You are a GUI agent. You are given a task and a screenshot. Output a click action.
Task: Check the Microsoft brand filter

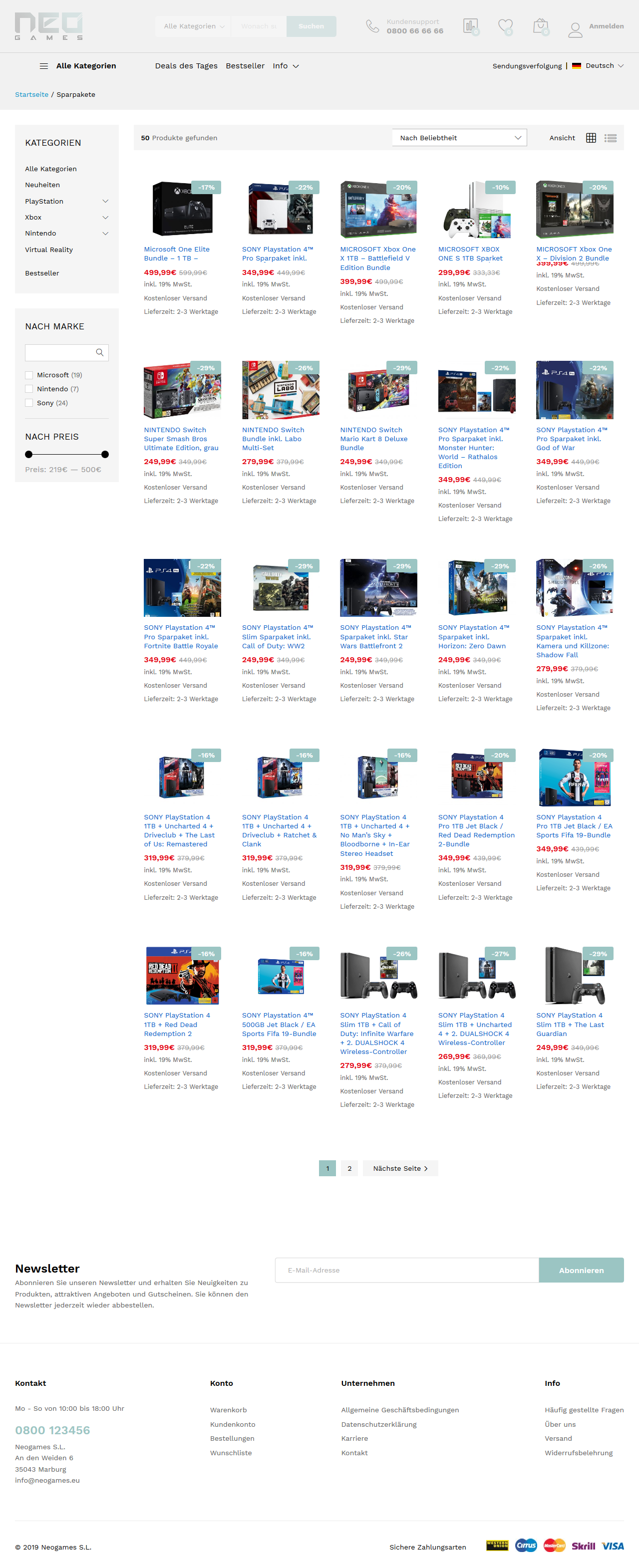[x=28, y=375]
